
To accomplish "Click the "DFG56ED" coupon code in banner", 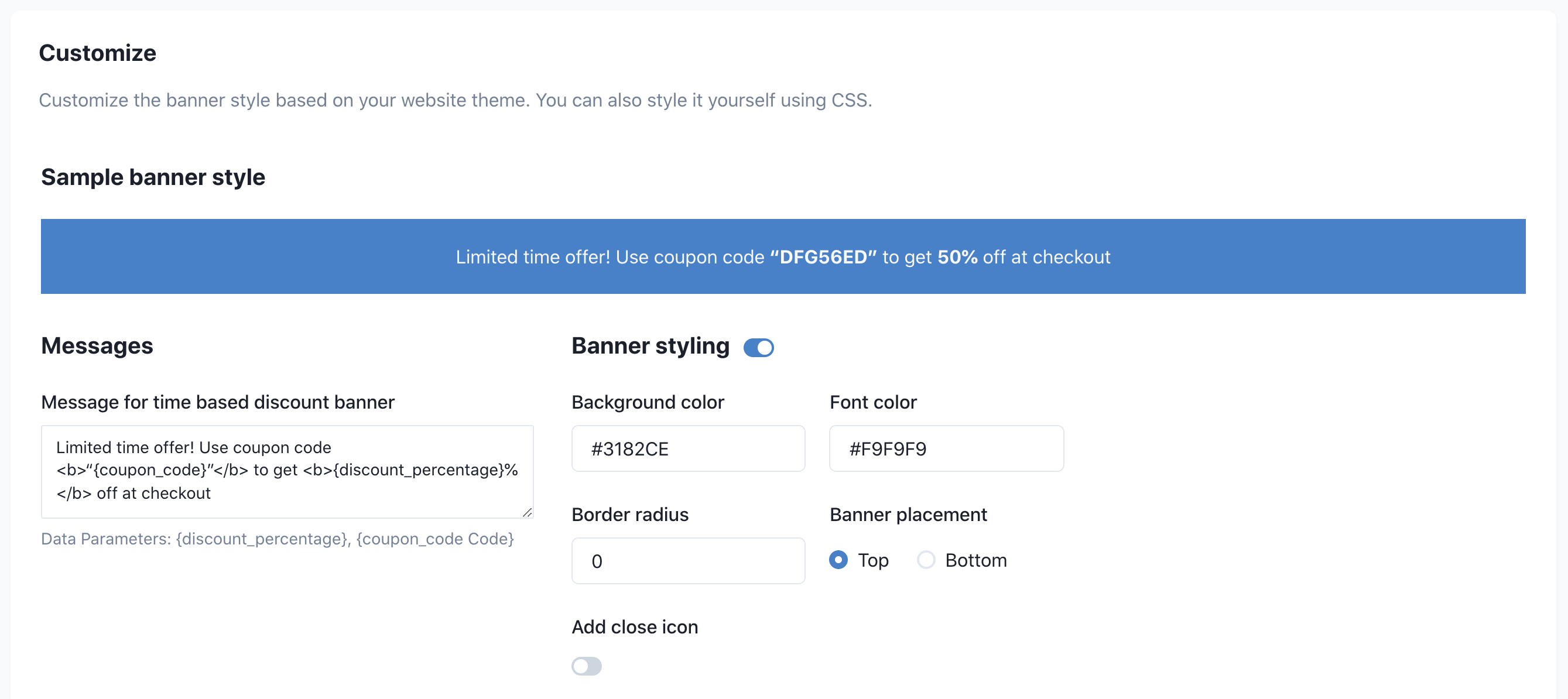I will (x=823, y=258).
